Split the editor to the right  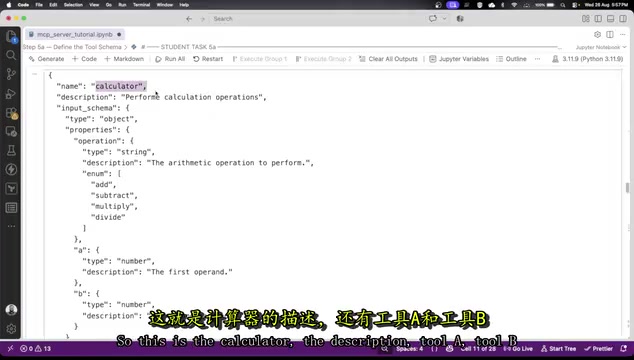(x=610, y=34)
